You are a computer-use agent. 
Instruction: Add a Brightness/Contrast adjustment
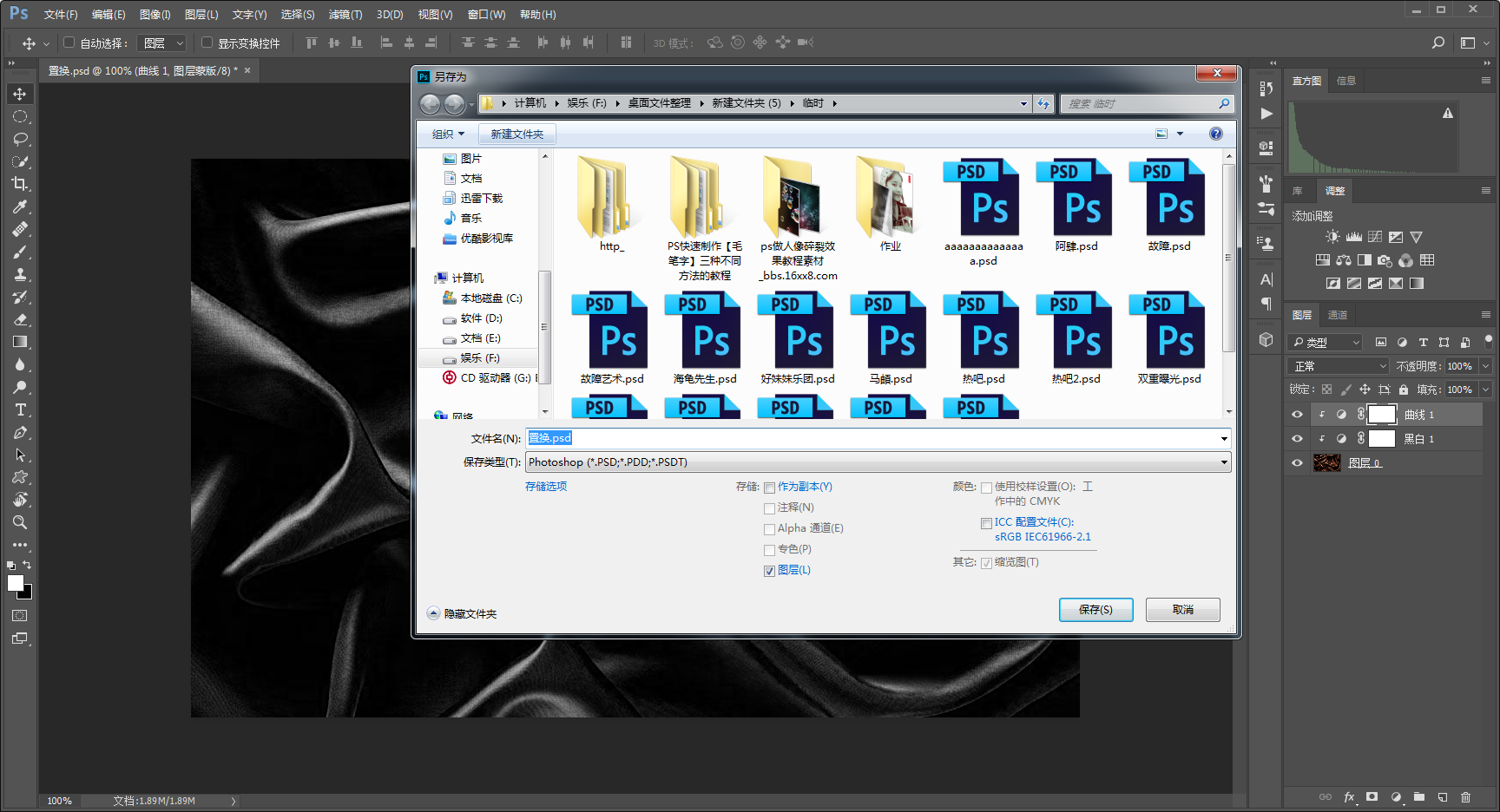[x=1332, y=237]
